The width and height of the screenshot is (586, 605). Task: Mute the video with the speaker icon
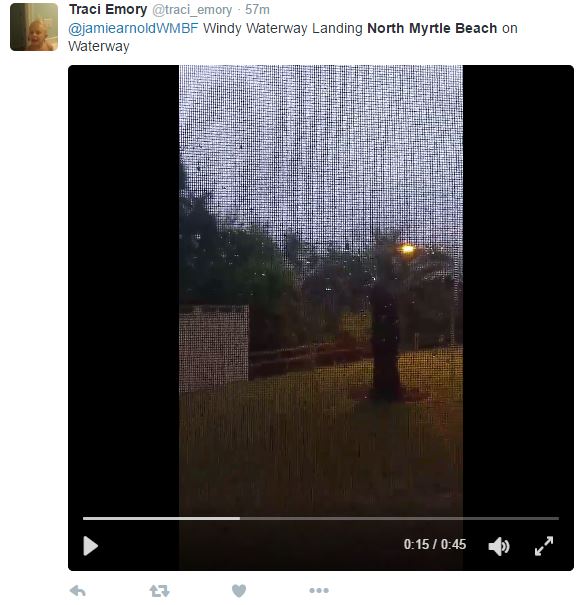[x=499, y=546]
